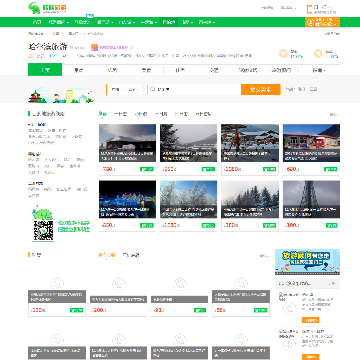Select the green active sub-tab above the tour cards
The width and height of the screenshot is (360, 360).
(102, 114)
